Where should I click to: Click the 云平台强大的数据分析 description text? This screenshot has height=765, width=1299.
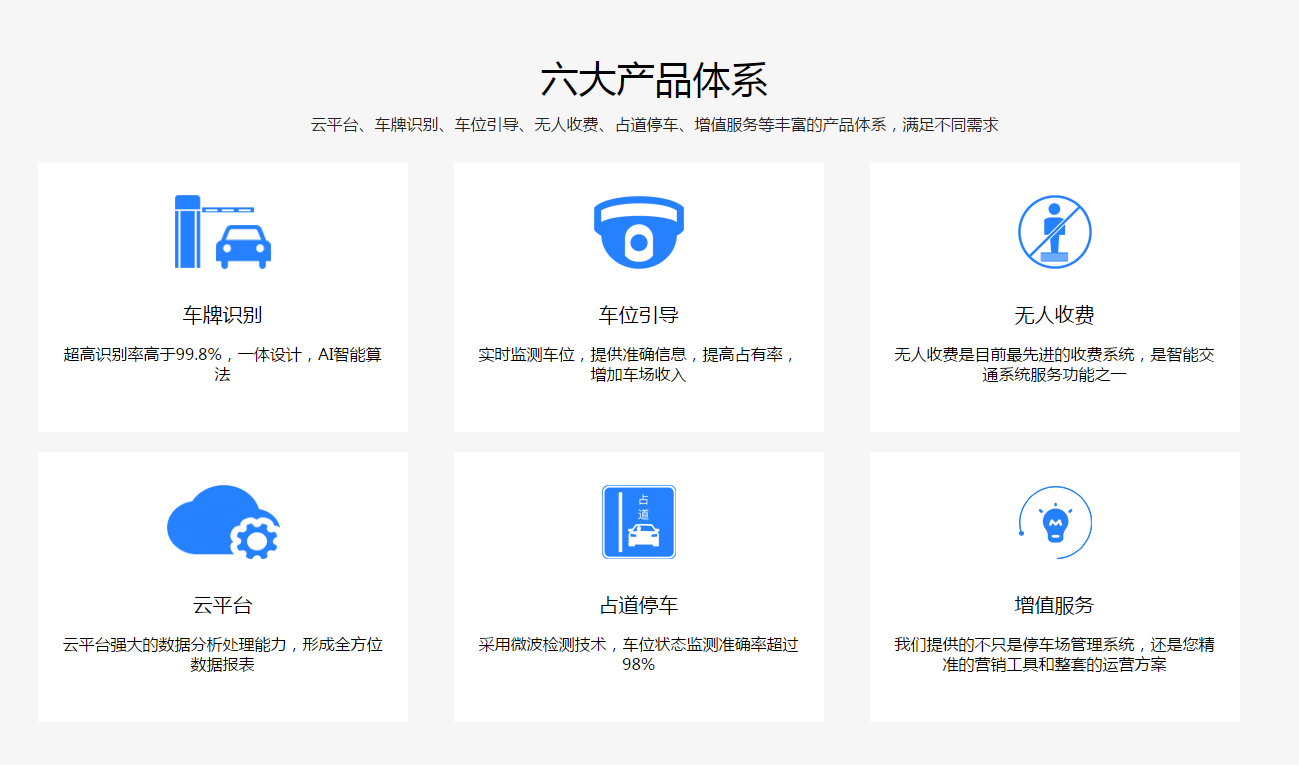coord(223,654)
